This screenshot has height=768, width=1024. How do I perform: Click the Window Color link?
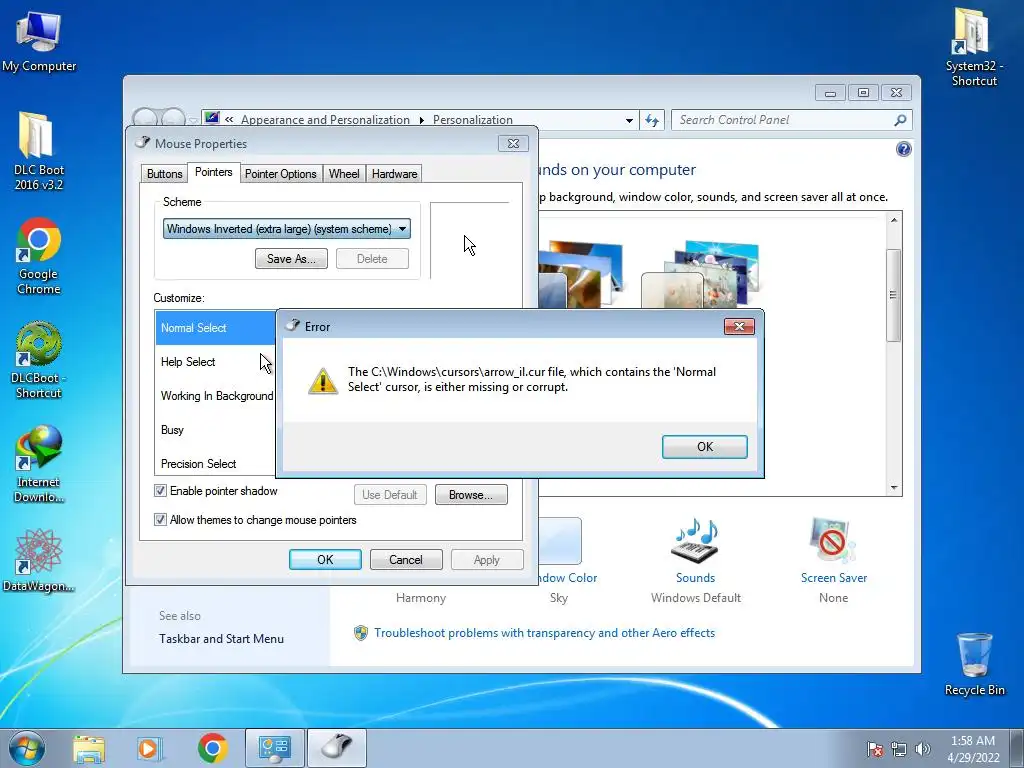(568, 578)
